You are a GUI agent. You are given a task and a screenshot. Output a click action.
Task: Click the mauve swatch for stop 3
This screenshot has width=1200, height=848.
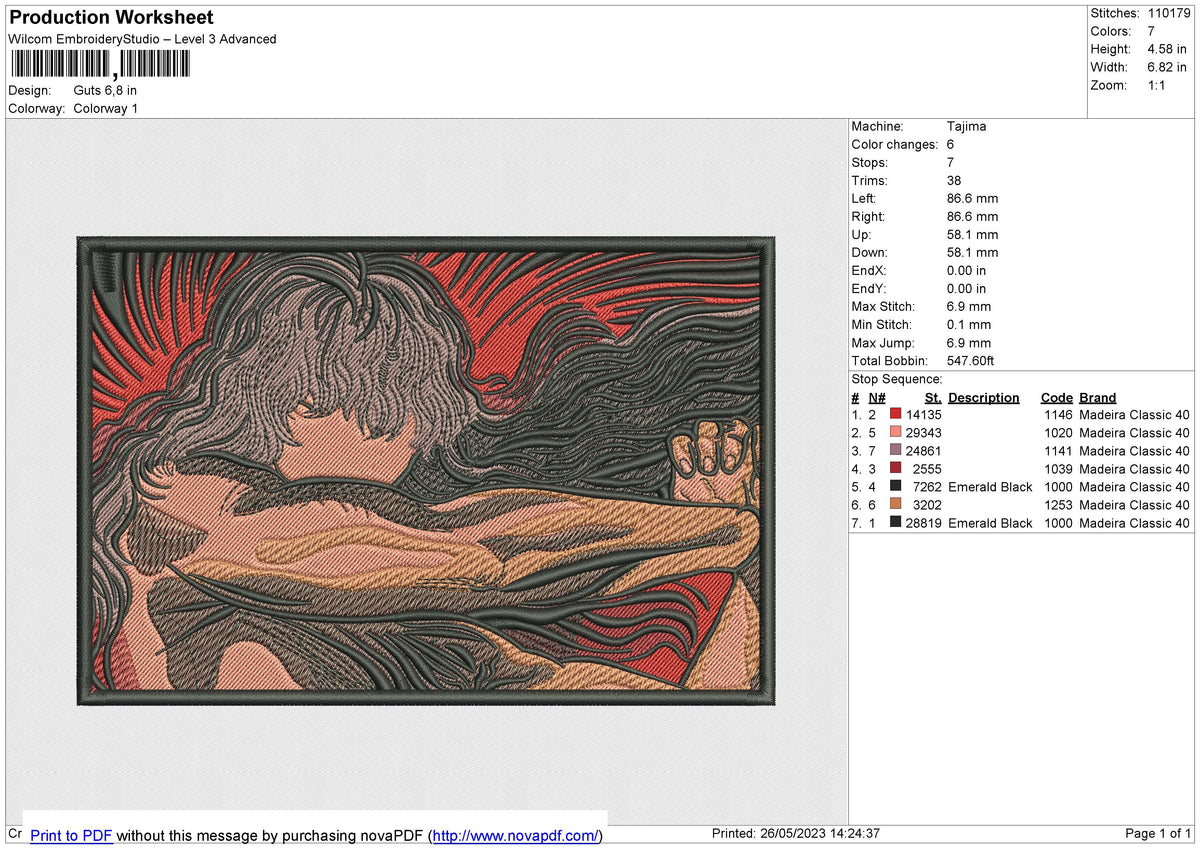896,451
